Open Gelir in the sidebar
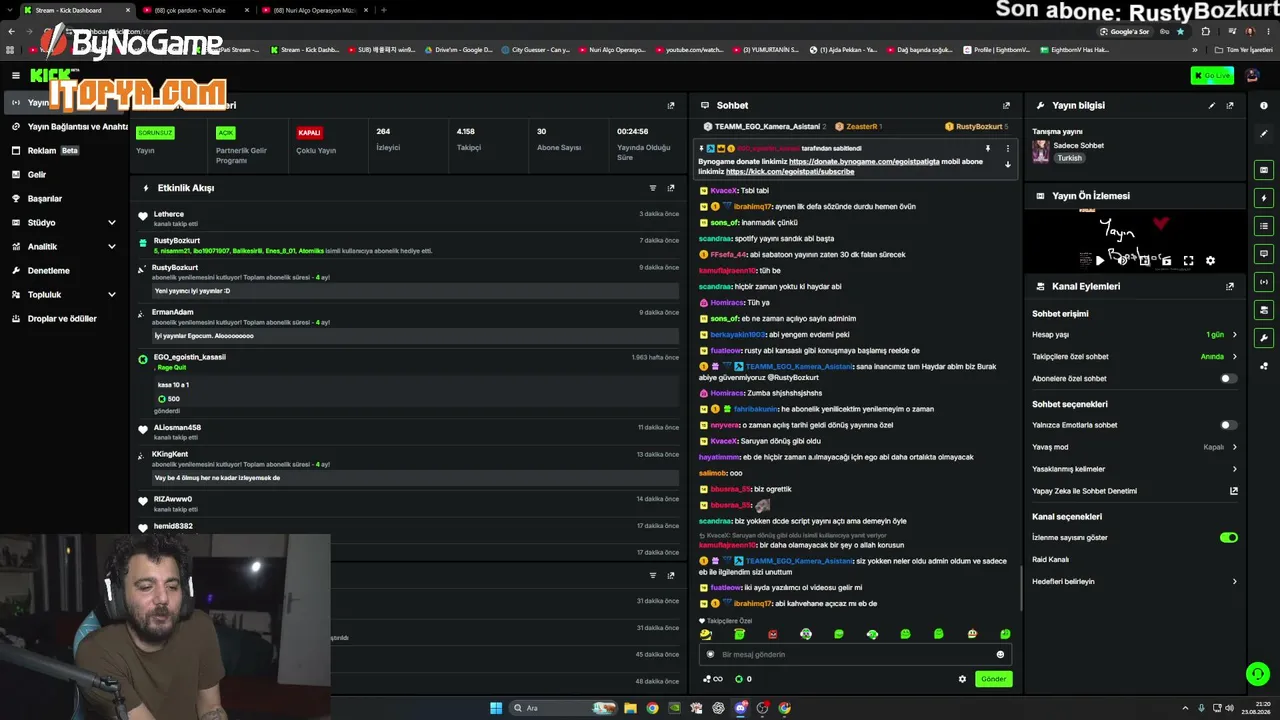This screenshot has height=720, width=1280. (x=37, y=175)
